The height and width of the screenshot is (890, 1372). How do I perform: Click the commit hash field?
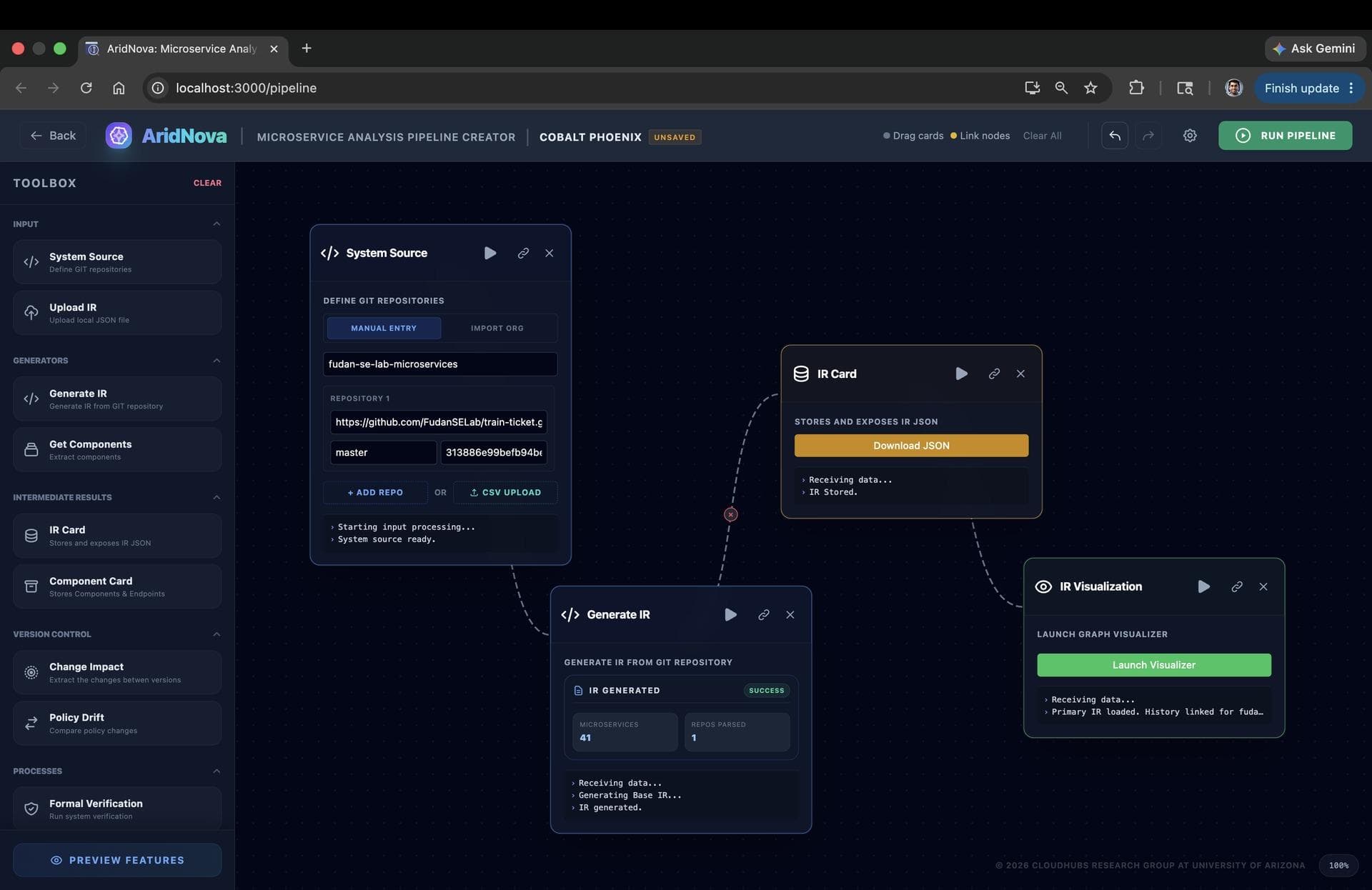click(x=494, y=452)
